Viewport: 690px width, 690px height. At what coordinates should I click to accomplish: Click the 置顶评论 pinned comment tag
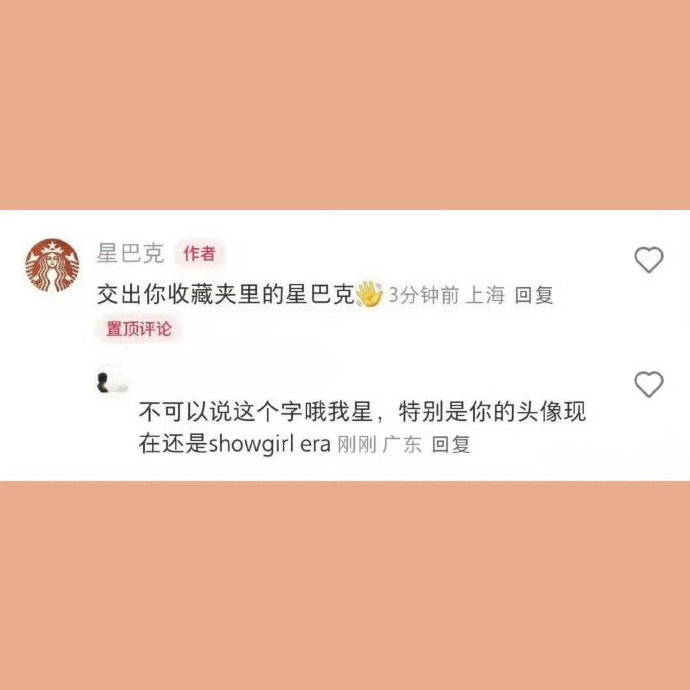coord(139,329)
